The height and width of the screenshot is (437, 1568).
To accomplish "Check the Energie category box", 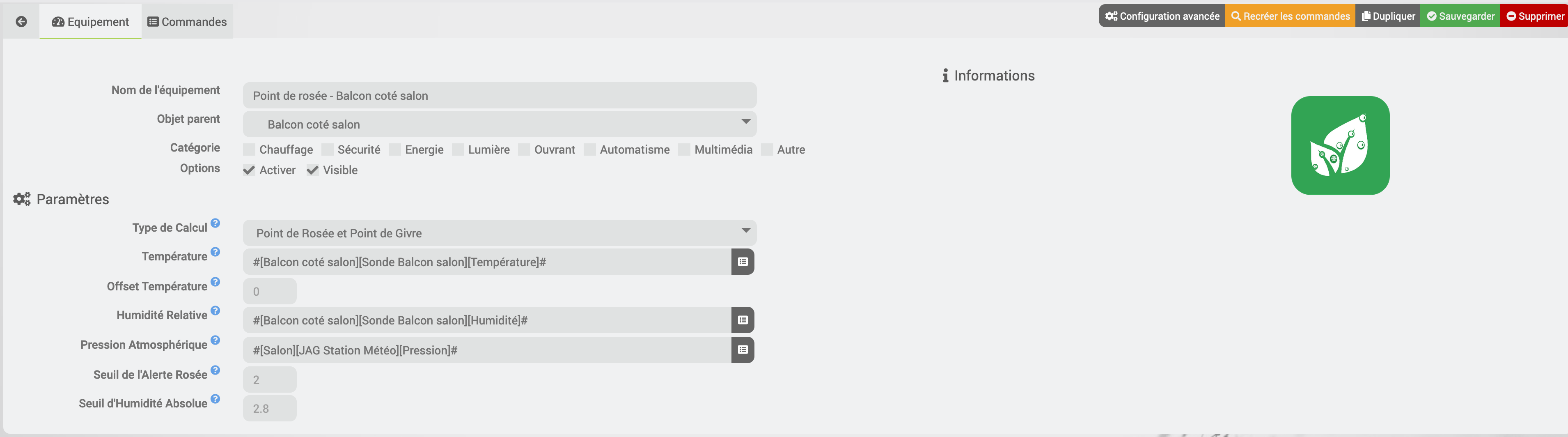I will pos(395,150).
